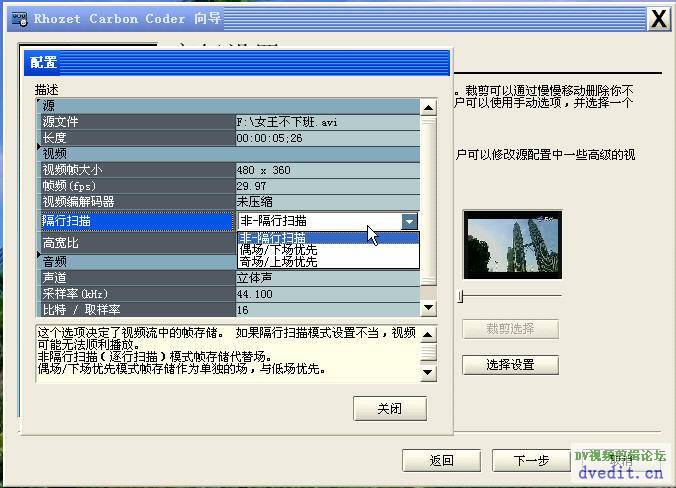Click the 视频编解码器 property label

(78, 202)
